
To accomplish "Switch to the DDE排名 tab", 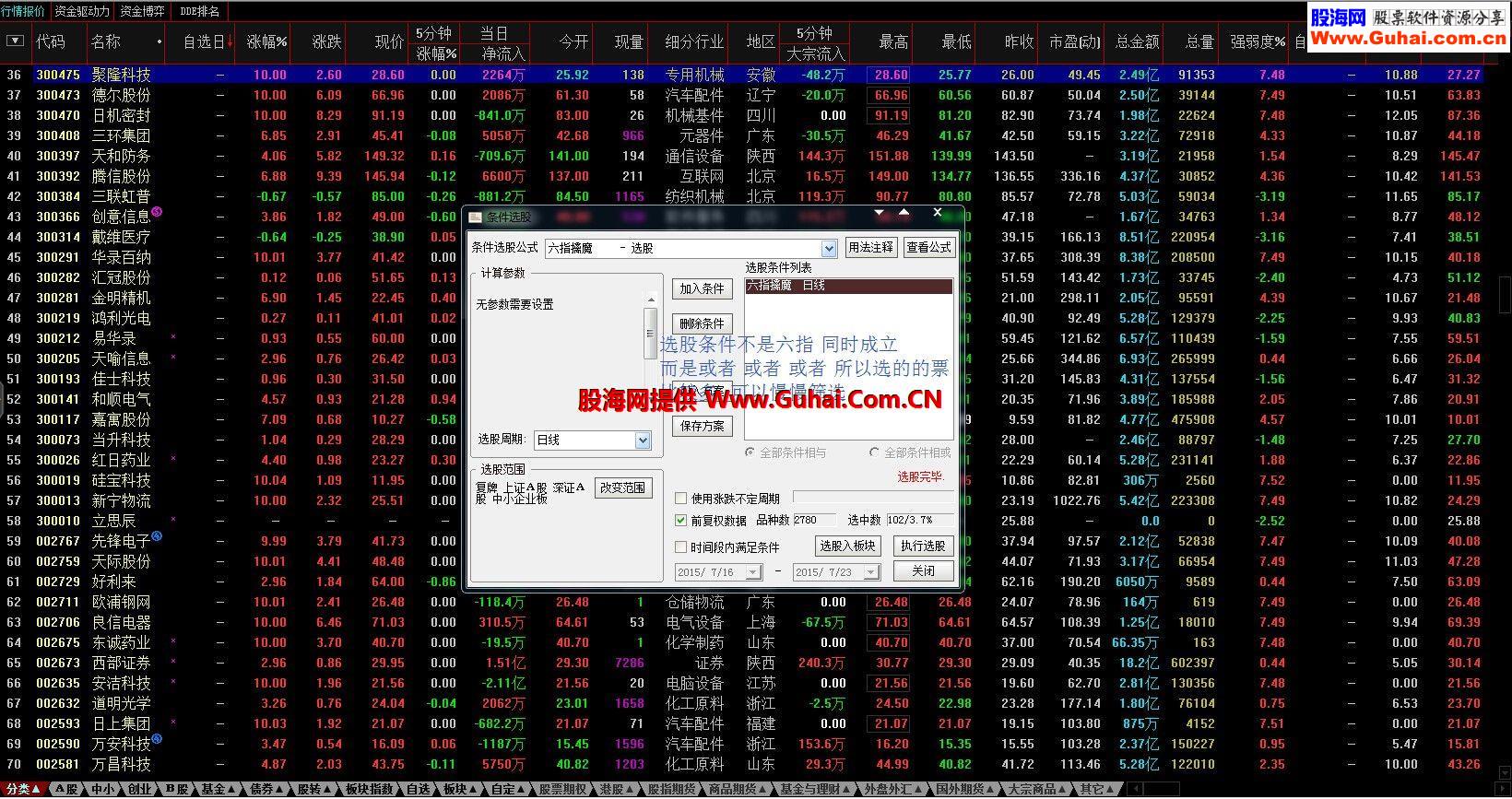I will pos(200,11).
